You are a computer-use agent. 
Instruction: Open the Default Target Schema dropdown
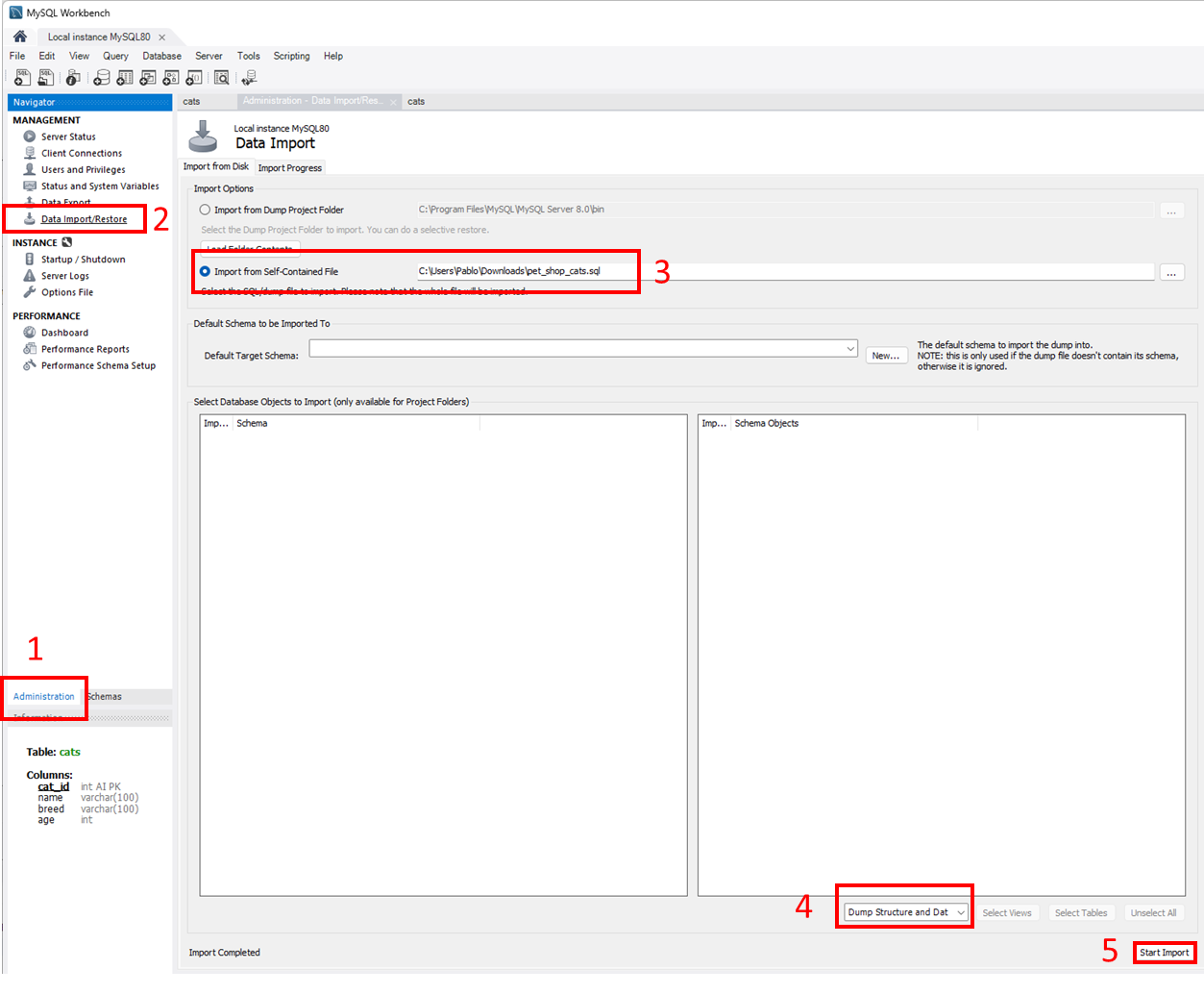click(x=583, y=348)
